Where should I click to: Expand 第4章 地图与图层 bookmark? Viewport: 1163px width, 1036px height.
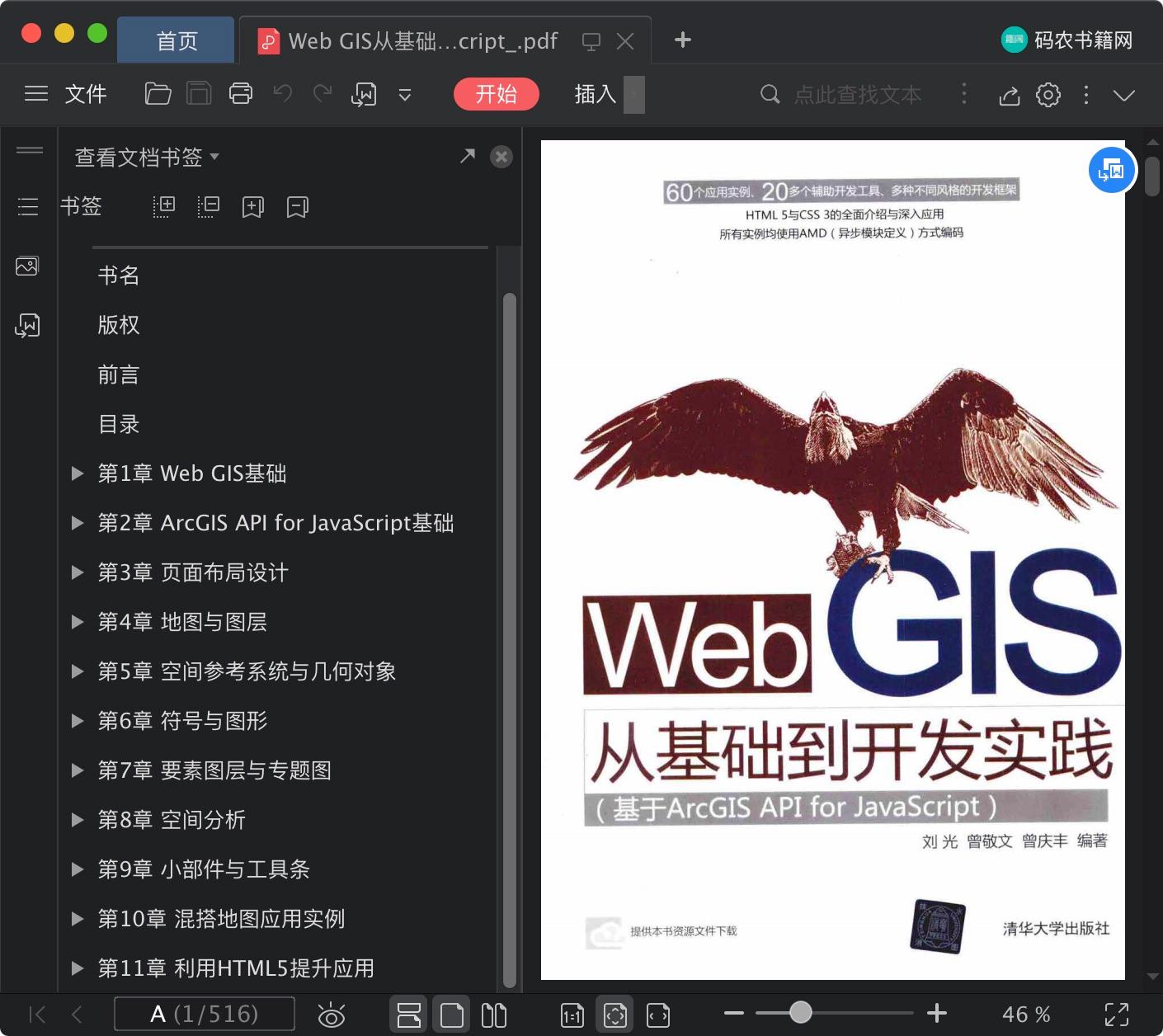coord(78,622)
